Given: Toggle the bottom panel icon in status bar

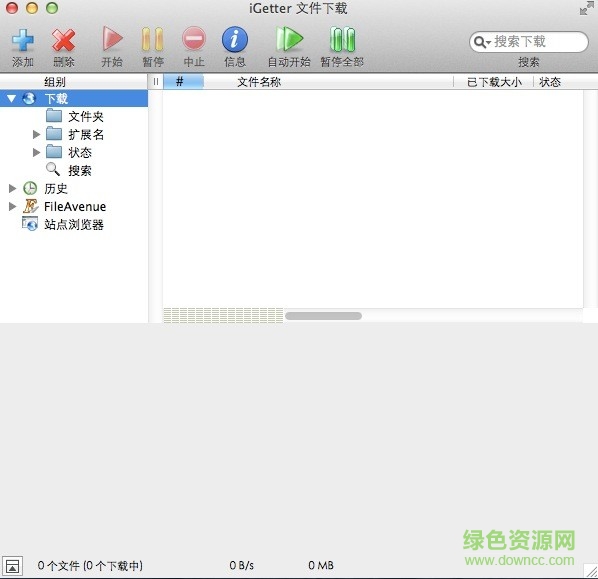Looking at the screenshot, I should pyautogui.click(x=12, y=566).
